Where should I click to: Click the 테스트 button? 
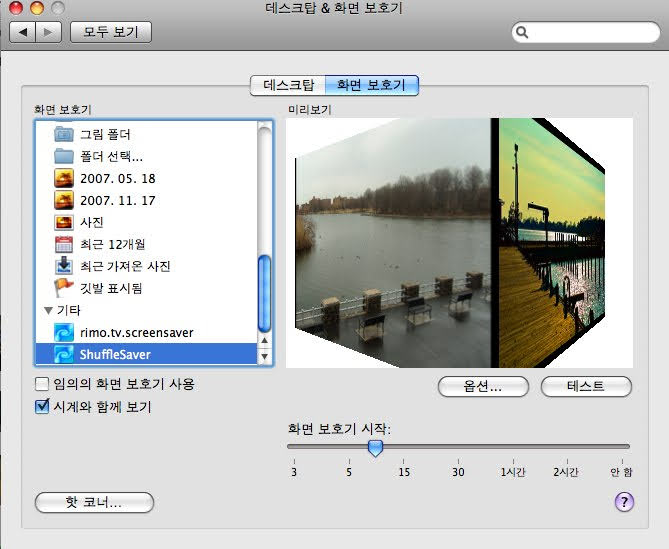586,386
